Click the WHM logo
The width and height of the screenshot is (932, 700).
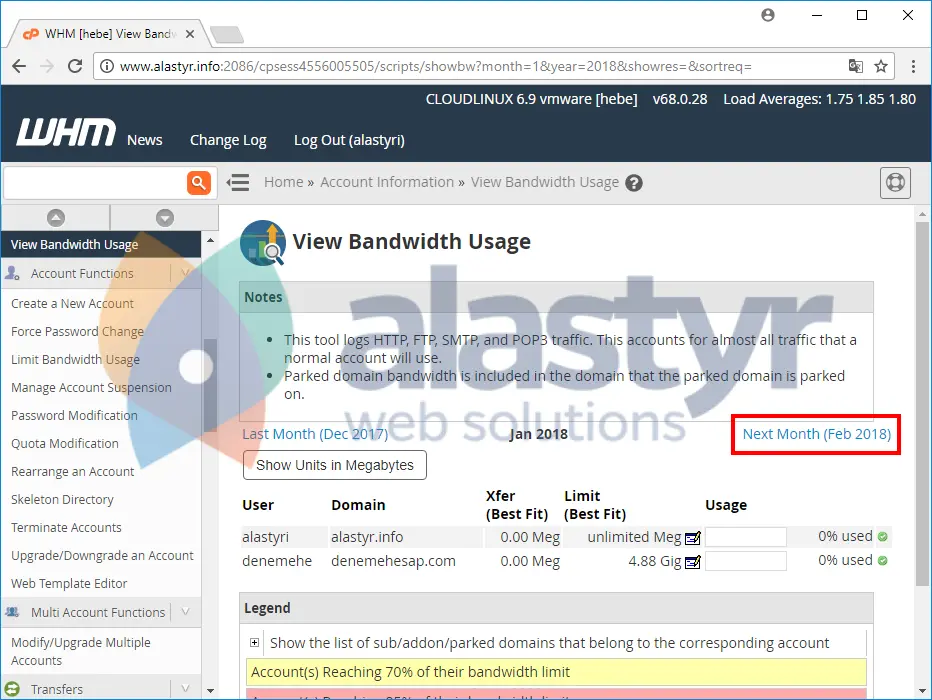coord(65,131)
